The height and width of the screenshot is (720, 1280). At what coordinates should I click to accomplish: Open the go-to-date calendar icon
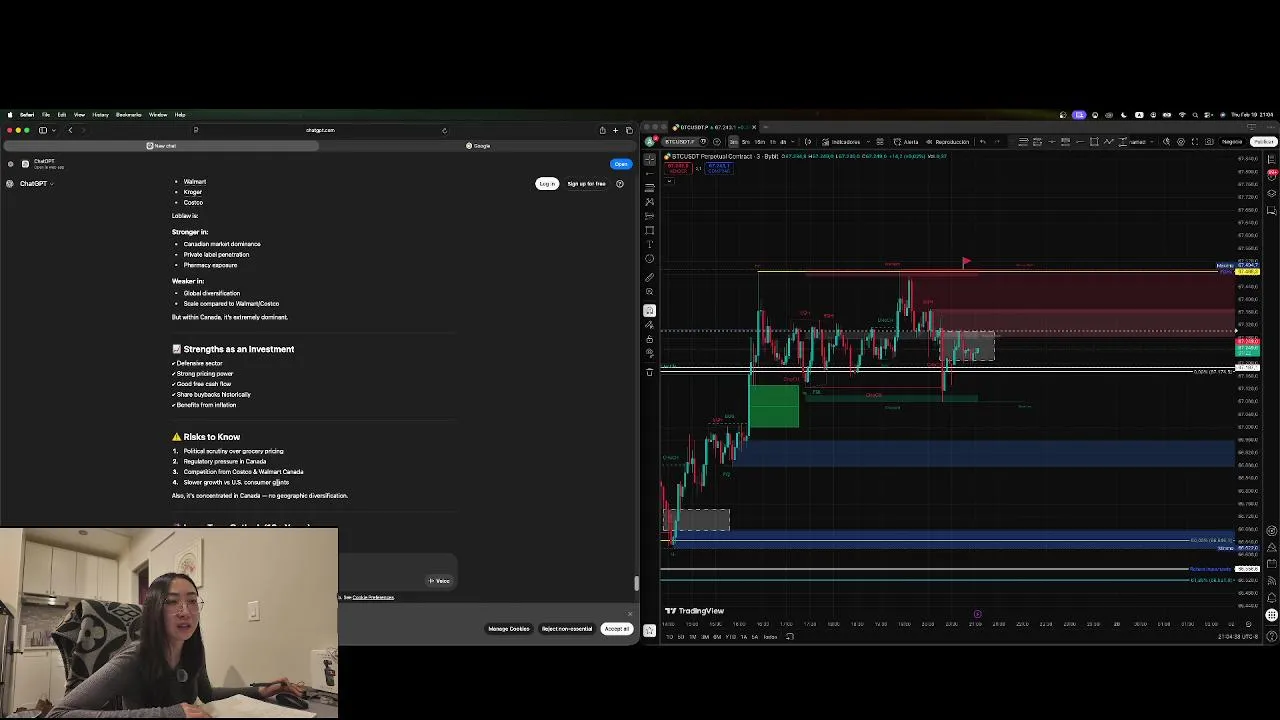coord(790,637)
